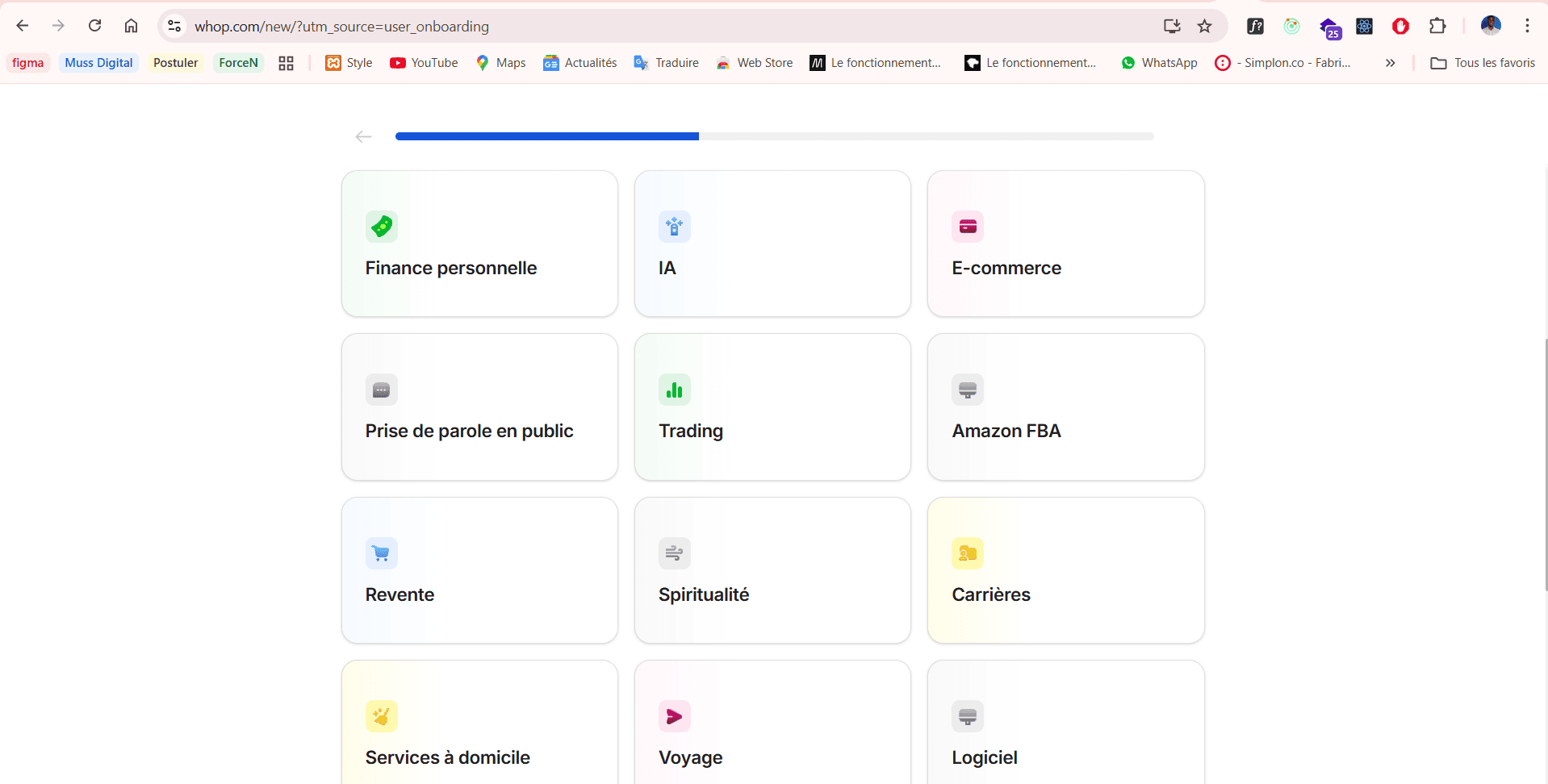The height and width of the screenshot is (784, 1548).
Task: Select the Carrières briefcase icon
Action: (x=967, y=553)
